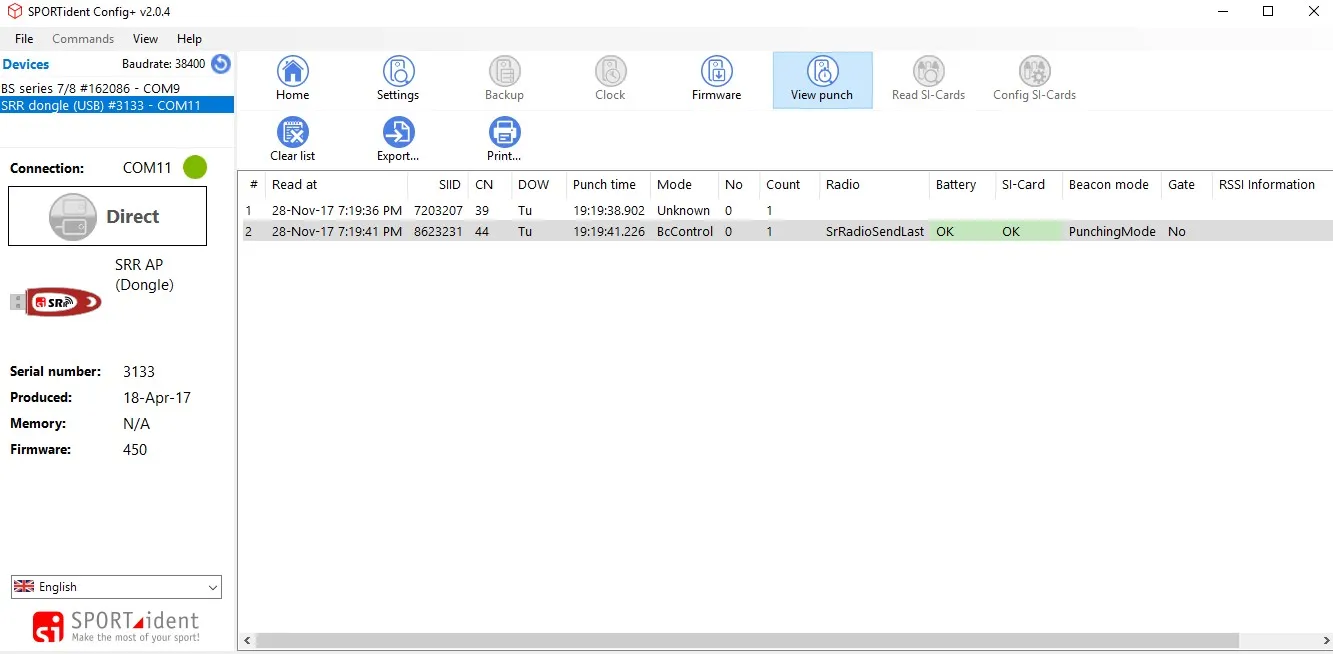Click the SRR dongle device image
The width and height of the screenshot is (1333, 654).
pos(57,302)
